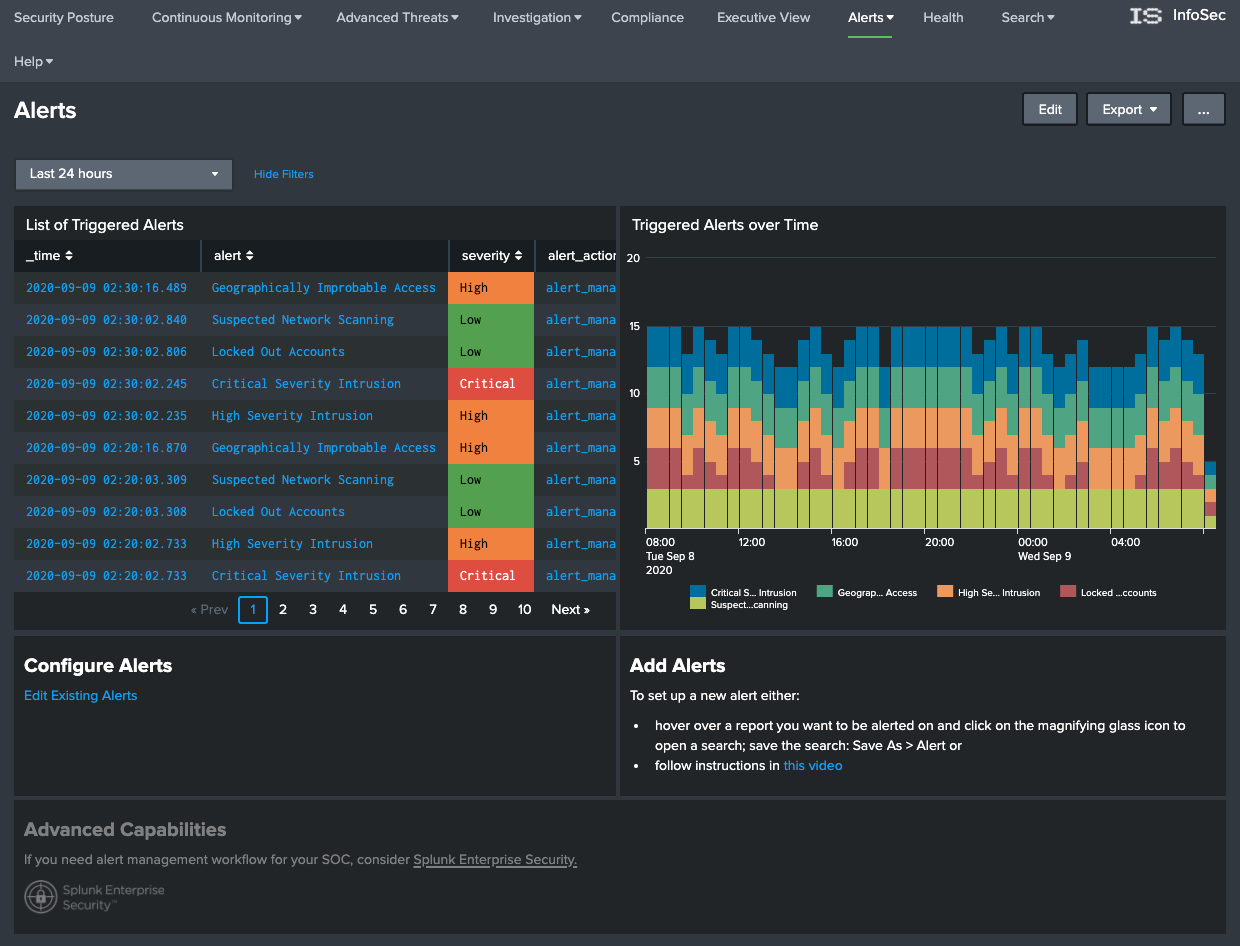
Task: Open the Edit Existing Alerts link
Action: (x=80, y=695)
